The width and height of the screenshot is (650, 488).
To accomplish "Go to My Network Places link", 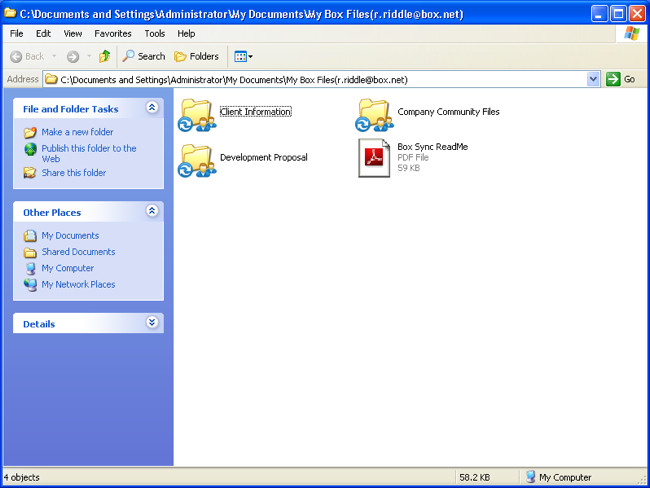I will (78, 284).
